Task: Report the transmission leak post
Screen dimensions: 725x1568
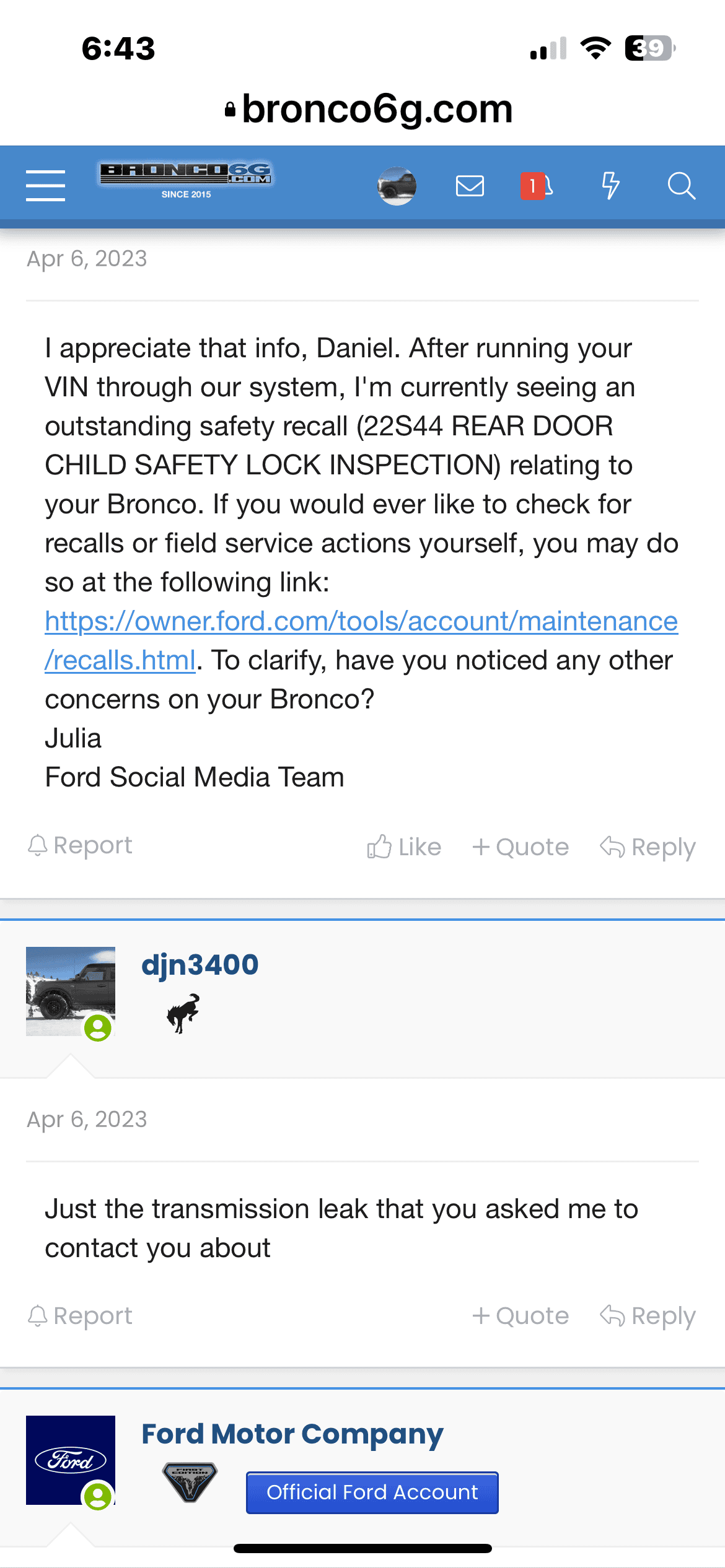Action: (80, 1315)
